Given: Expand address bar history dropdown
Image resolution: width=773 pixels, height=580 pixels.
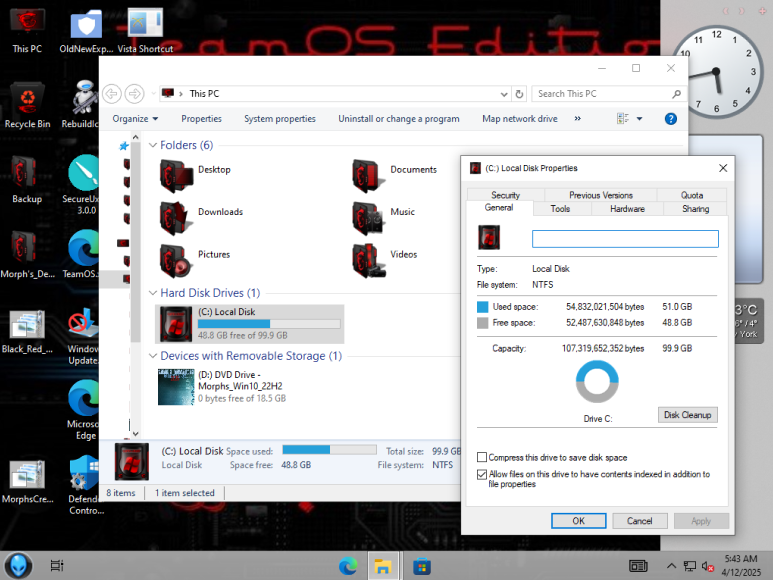Looking at the screenshot, I should pyautogui.click(x=504, y=94).
